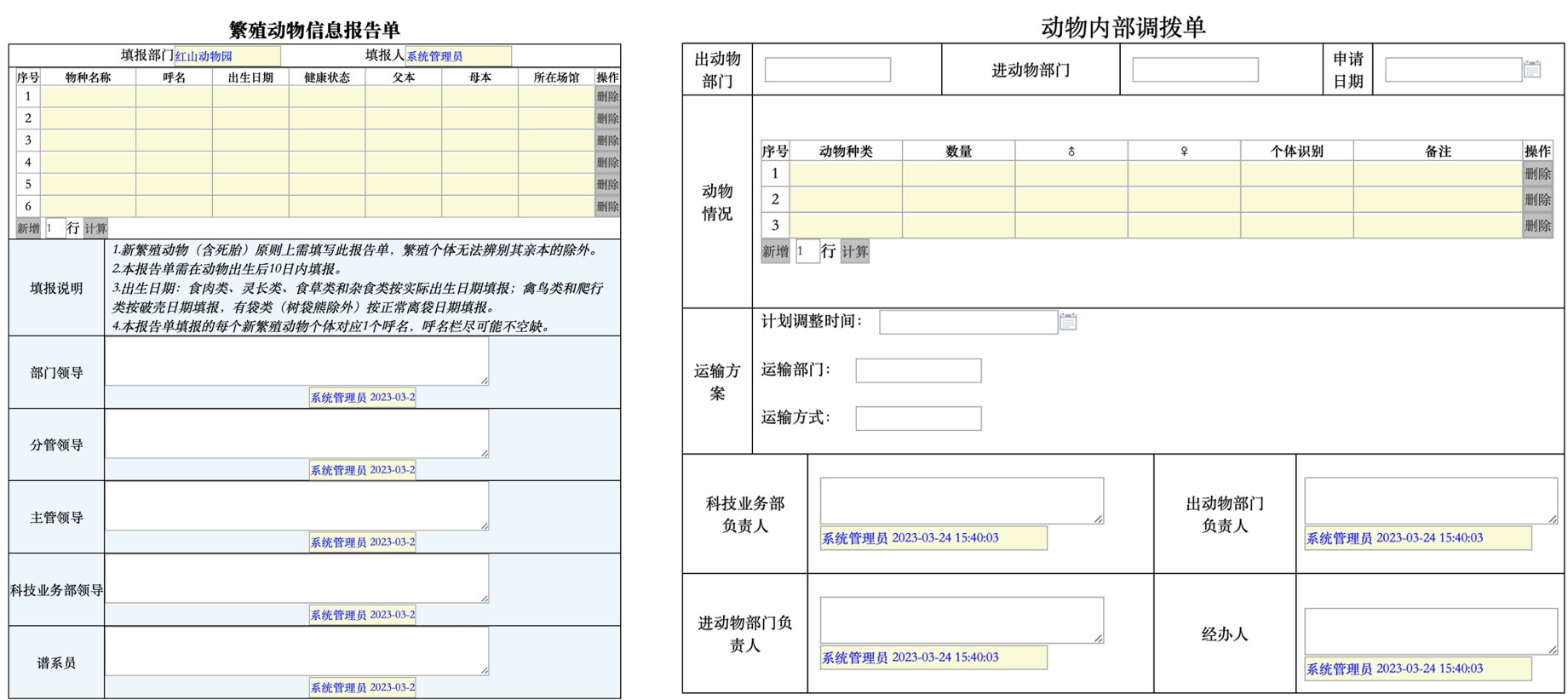This screenshot has height=700, width=1568.
Task: Focus the 填报部门 field showing 红山动物园
Action: pyautogui.click(x=227, y=56)
